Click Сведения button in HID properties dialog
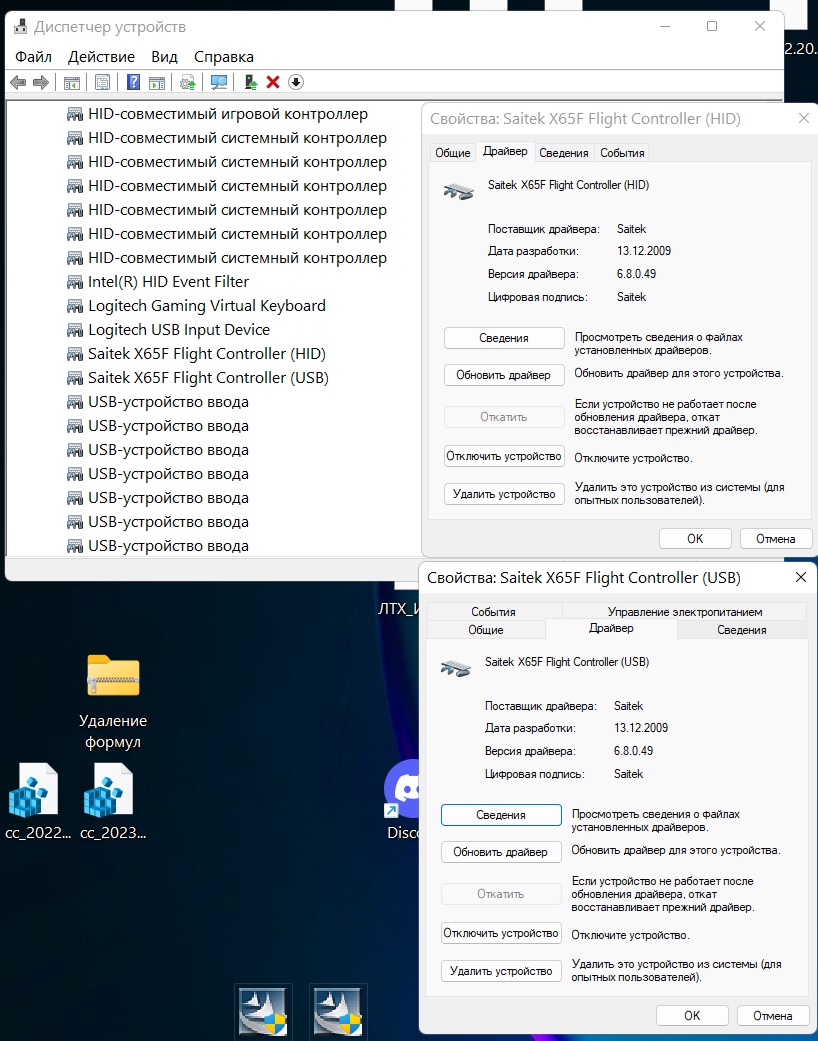The height and width of the screenshot is (1041, 818). [504, 338]
